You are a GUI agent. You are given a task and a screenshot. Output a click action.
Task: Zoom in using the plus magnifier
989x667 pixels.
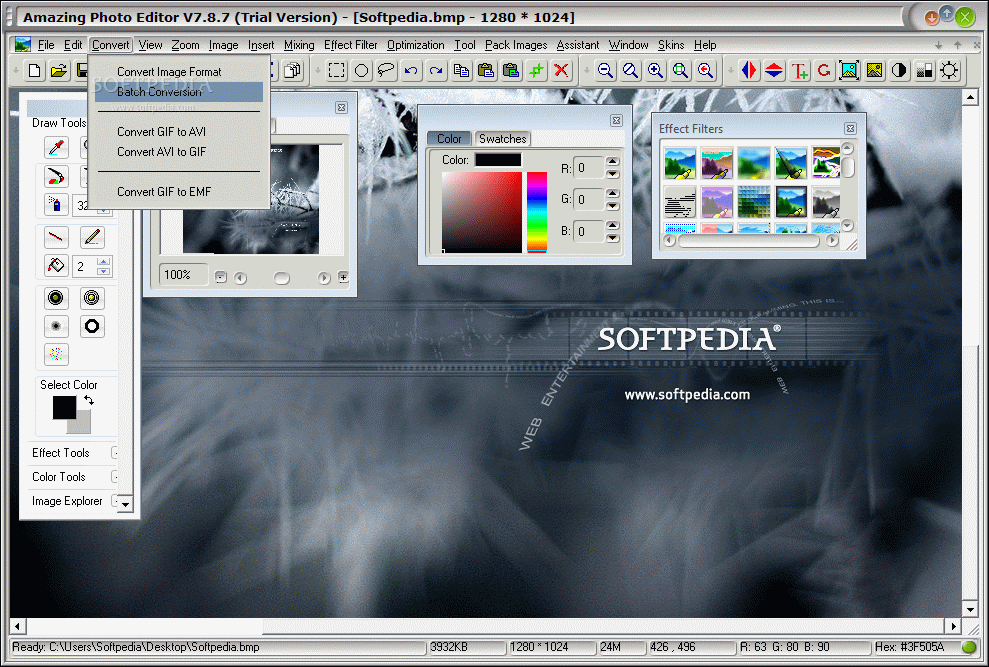point(655,70)
